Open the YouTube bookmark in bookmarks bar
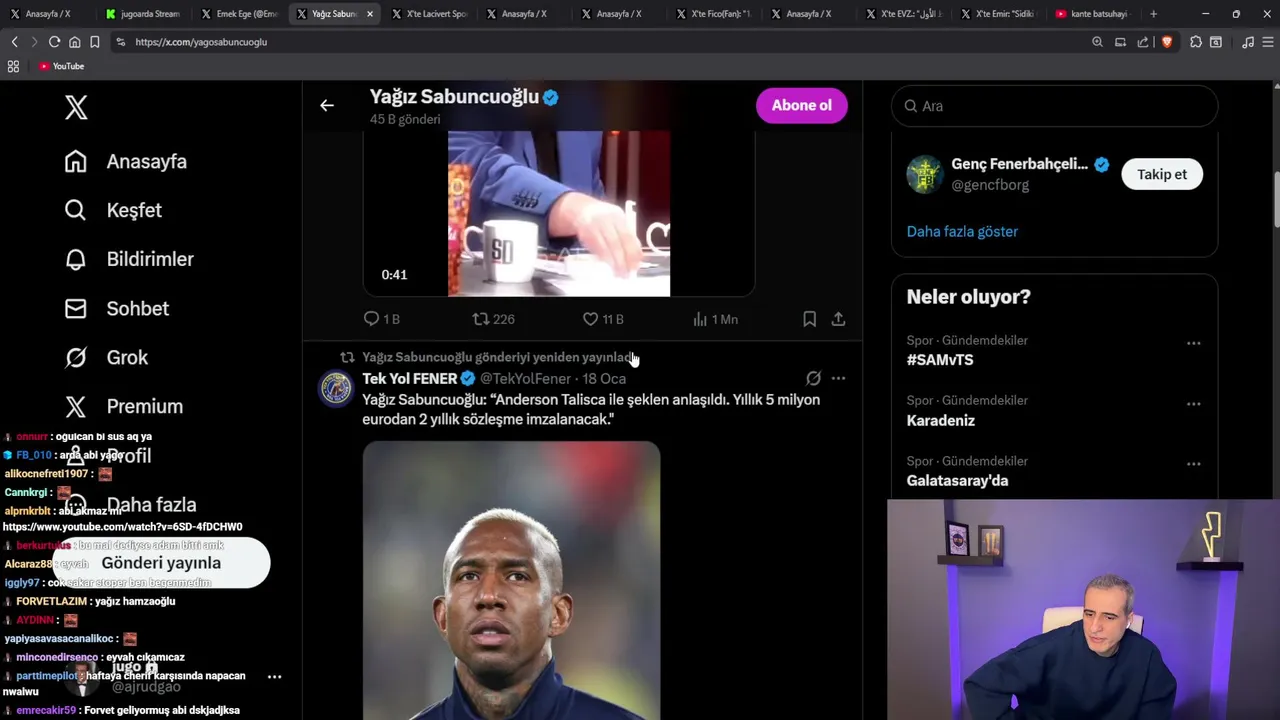1280x720 pixels. click(x=61, y=66)
